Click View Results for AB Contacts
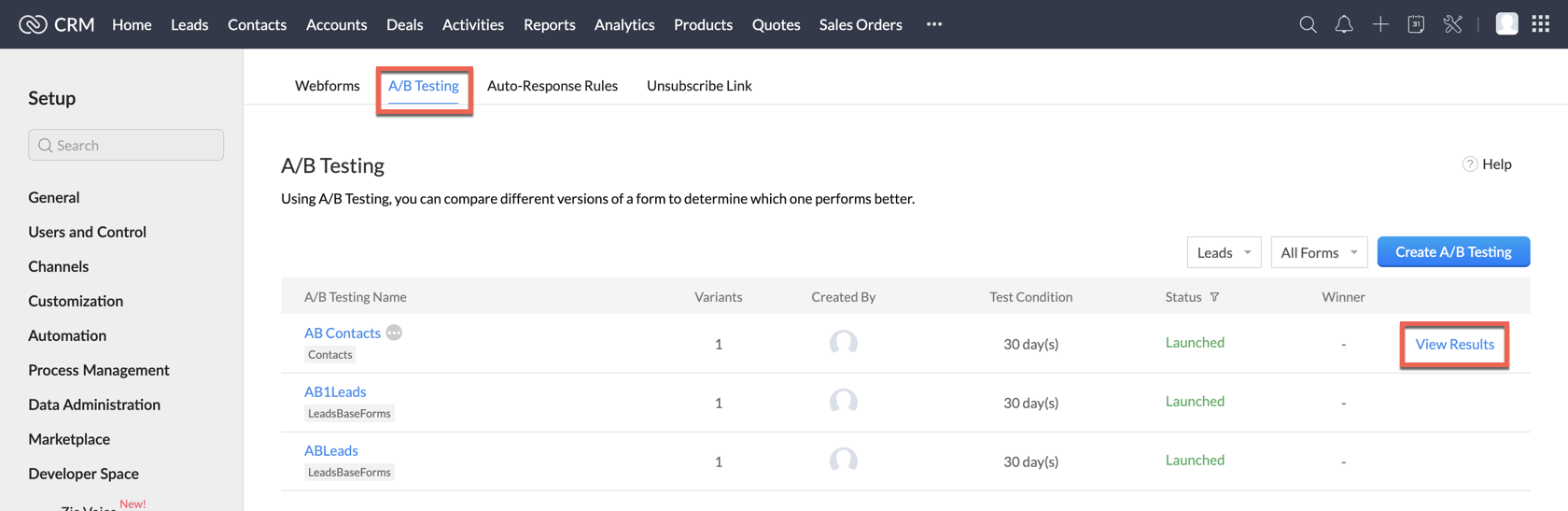The image size is (1568, 511). [x=1453, y=345]
